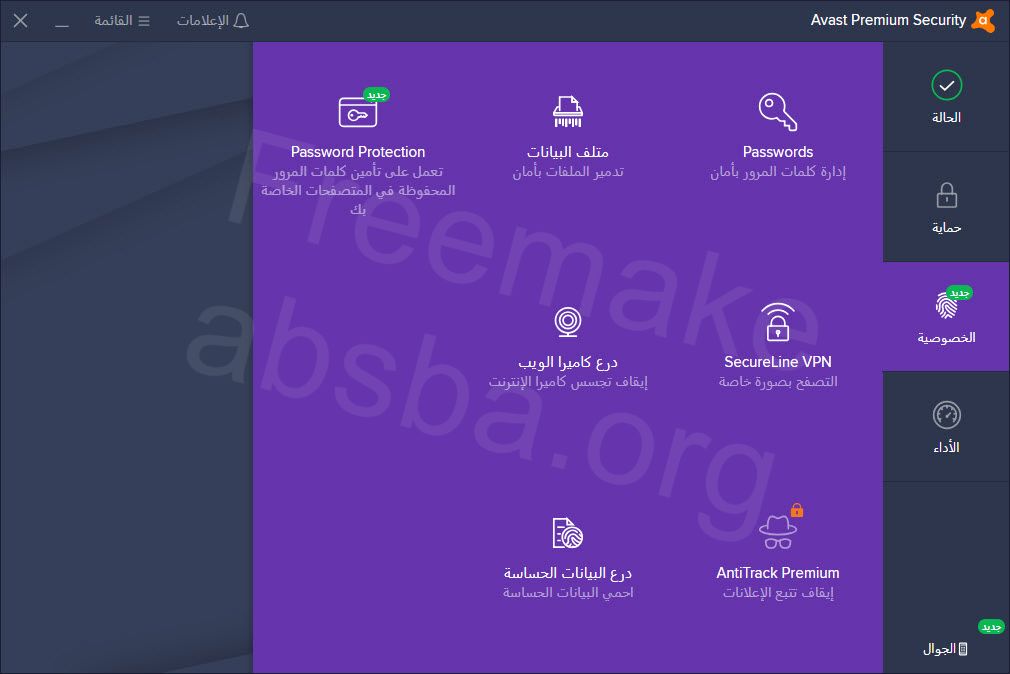Click the hamburger menu icon next to القائمة
1010x674 pixels.
[x=144, y=21]
